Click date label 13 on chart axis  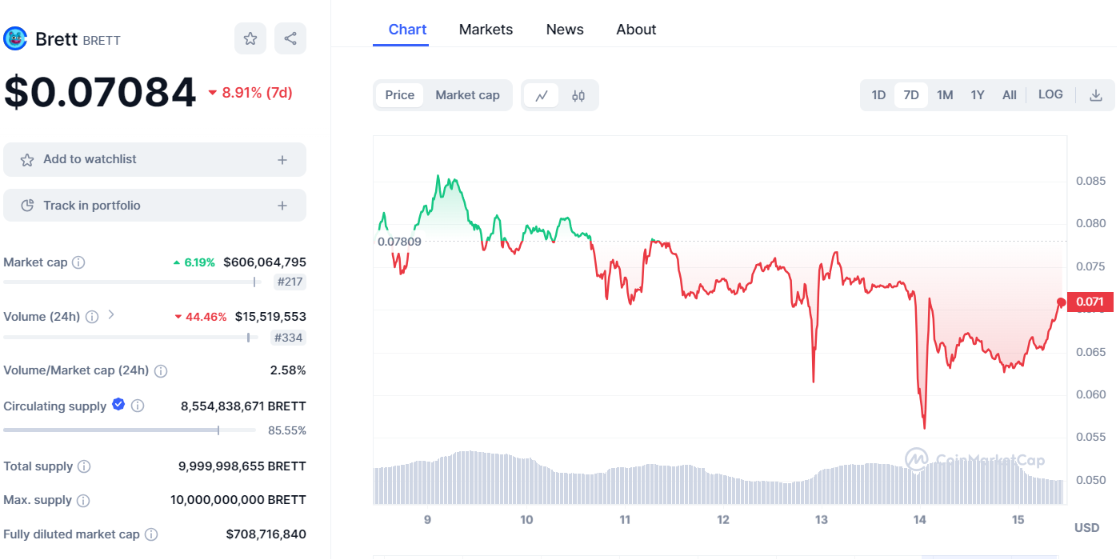point(821,521)
